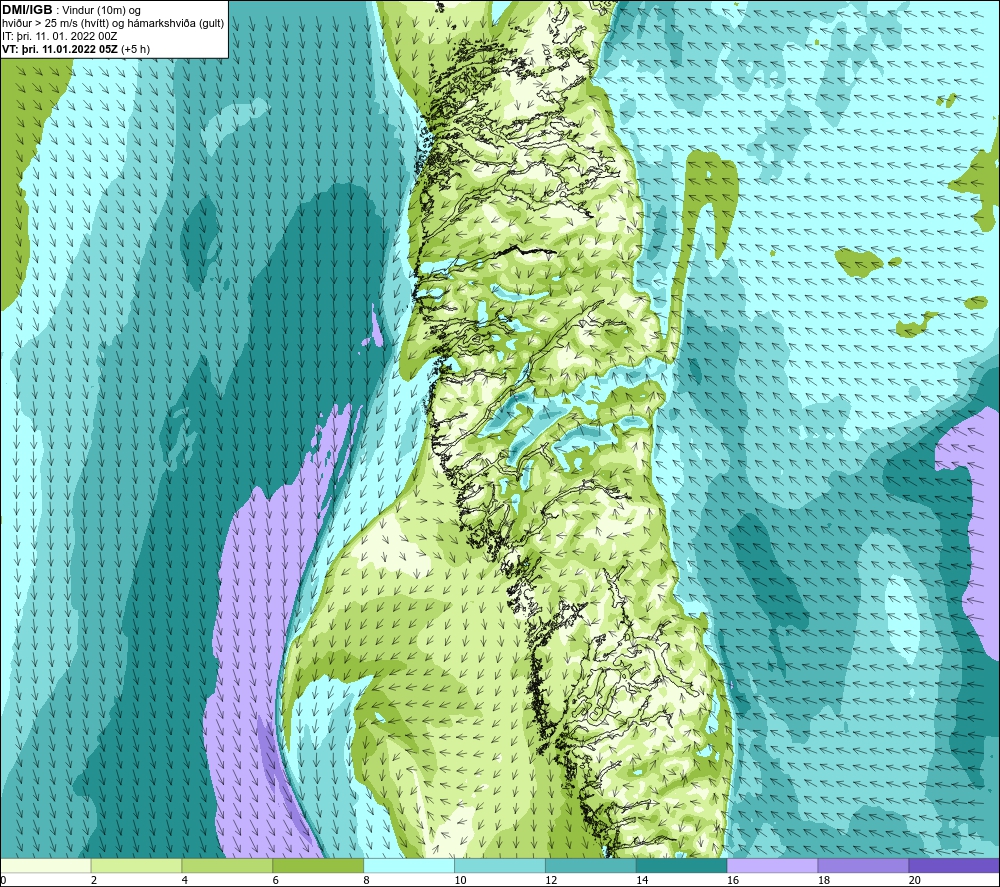
Task: Click the legend label '10'
Action: [x=460, y=880]
